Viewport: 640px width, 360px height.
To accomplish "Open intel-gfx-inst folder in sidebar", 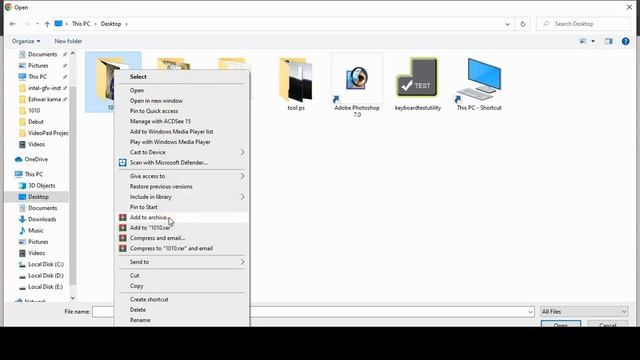I will point(44,88).
